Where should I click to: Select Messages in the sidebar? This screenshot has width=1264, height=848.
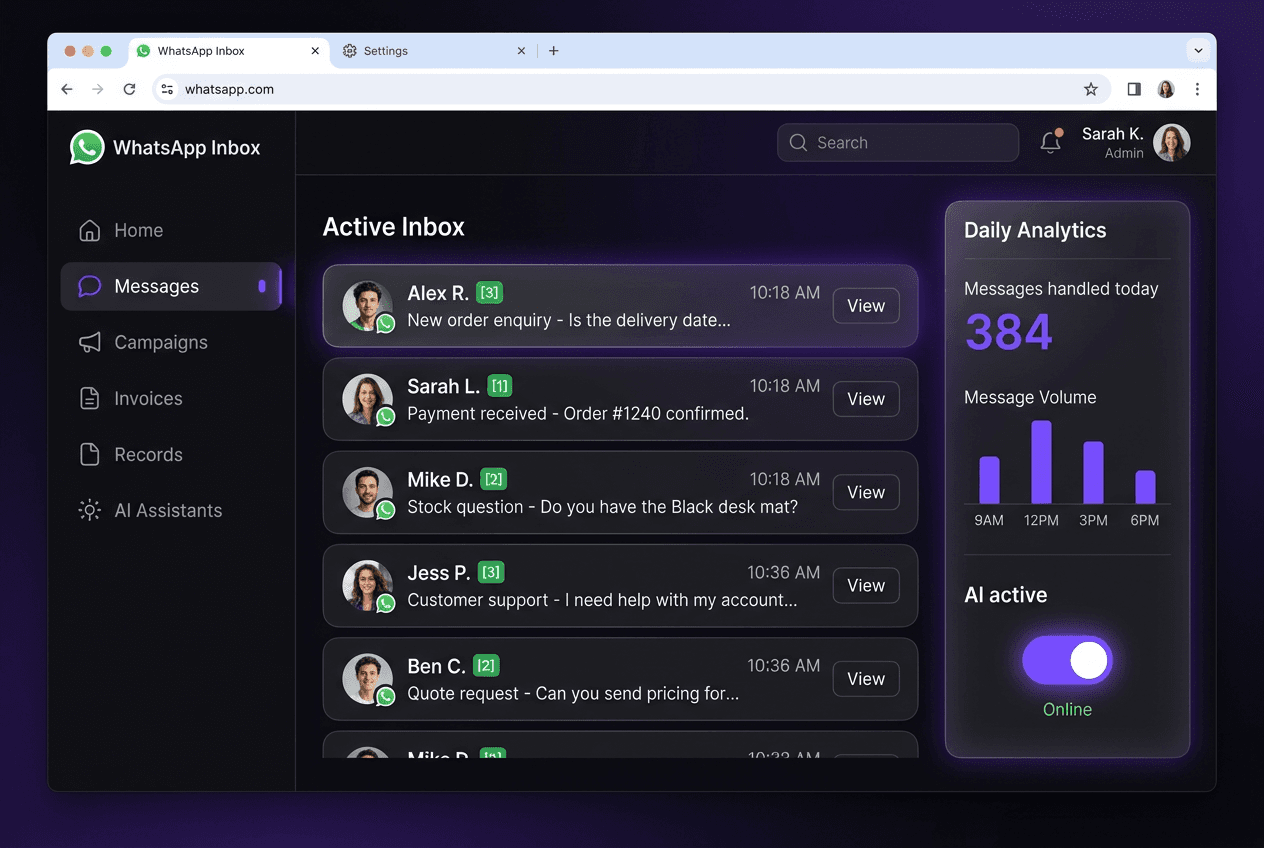[x=171, y=286]
